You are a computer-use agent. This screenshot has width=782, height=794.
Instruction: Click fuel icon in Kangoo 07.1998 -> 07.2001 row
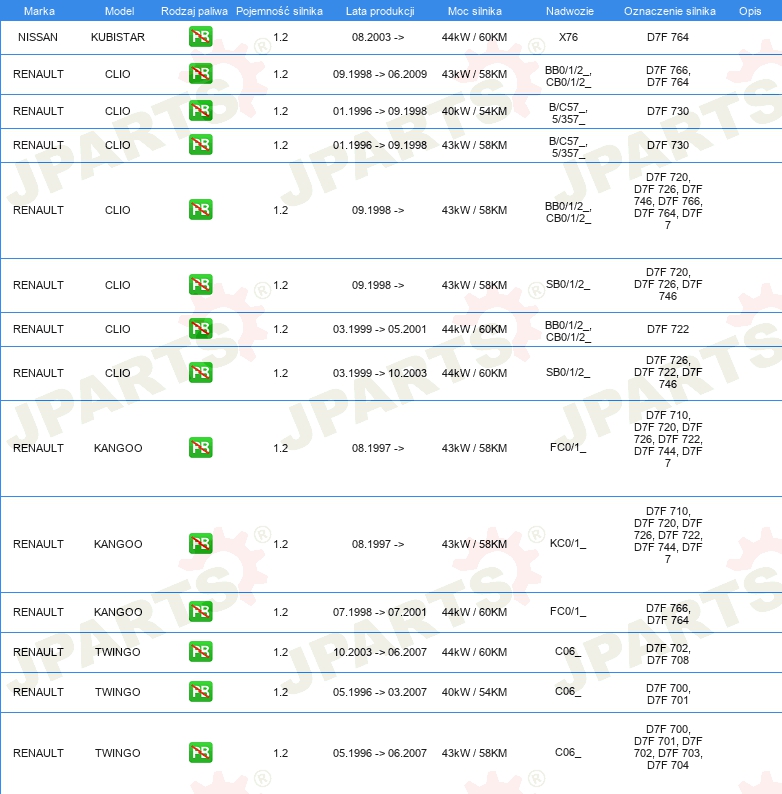[x=201, y=612]
